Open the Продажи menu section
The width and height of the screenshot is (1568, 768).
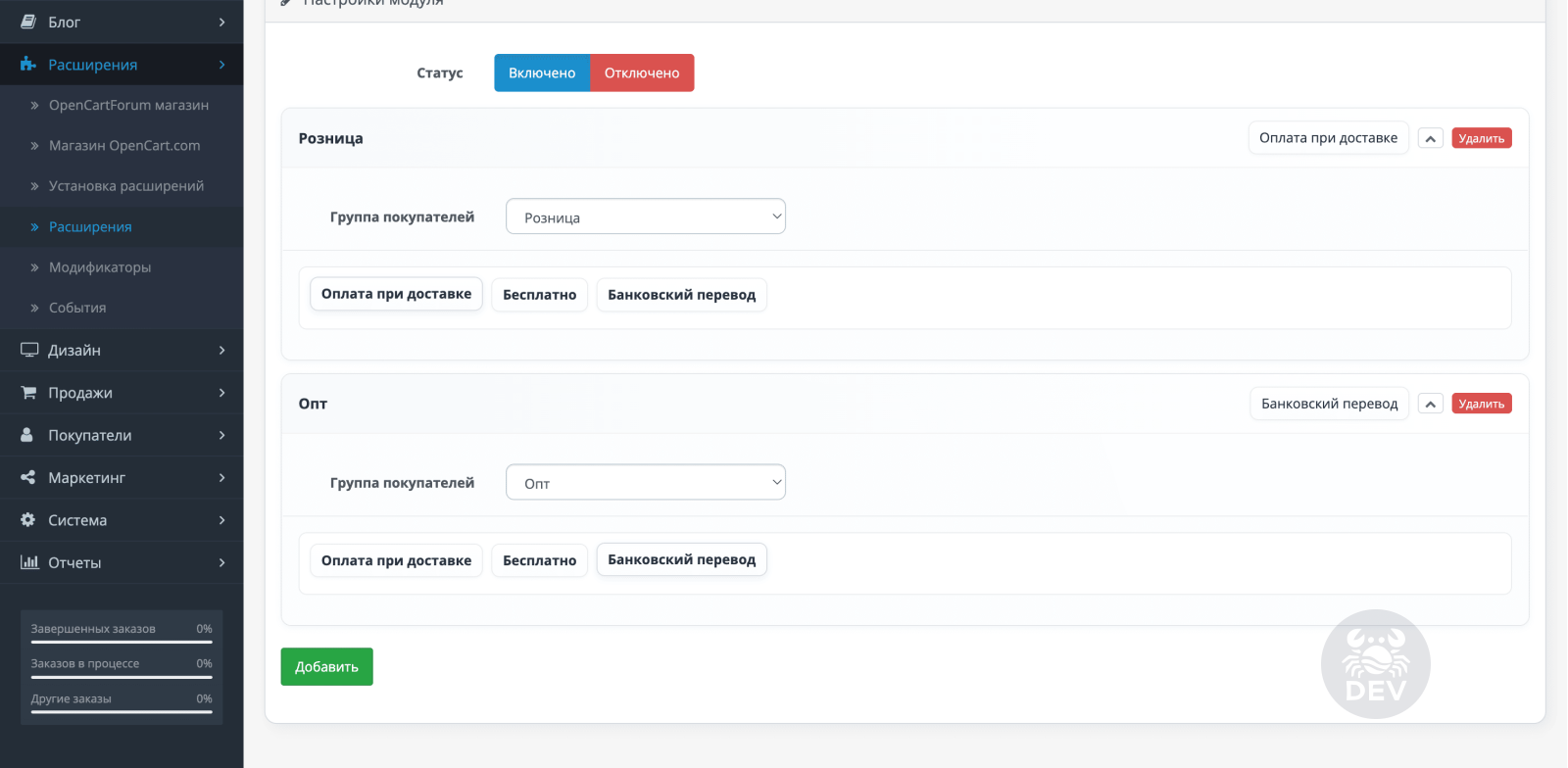coord(122,392)
